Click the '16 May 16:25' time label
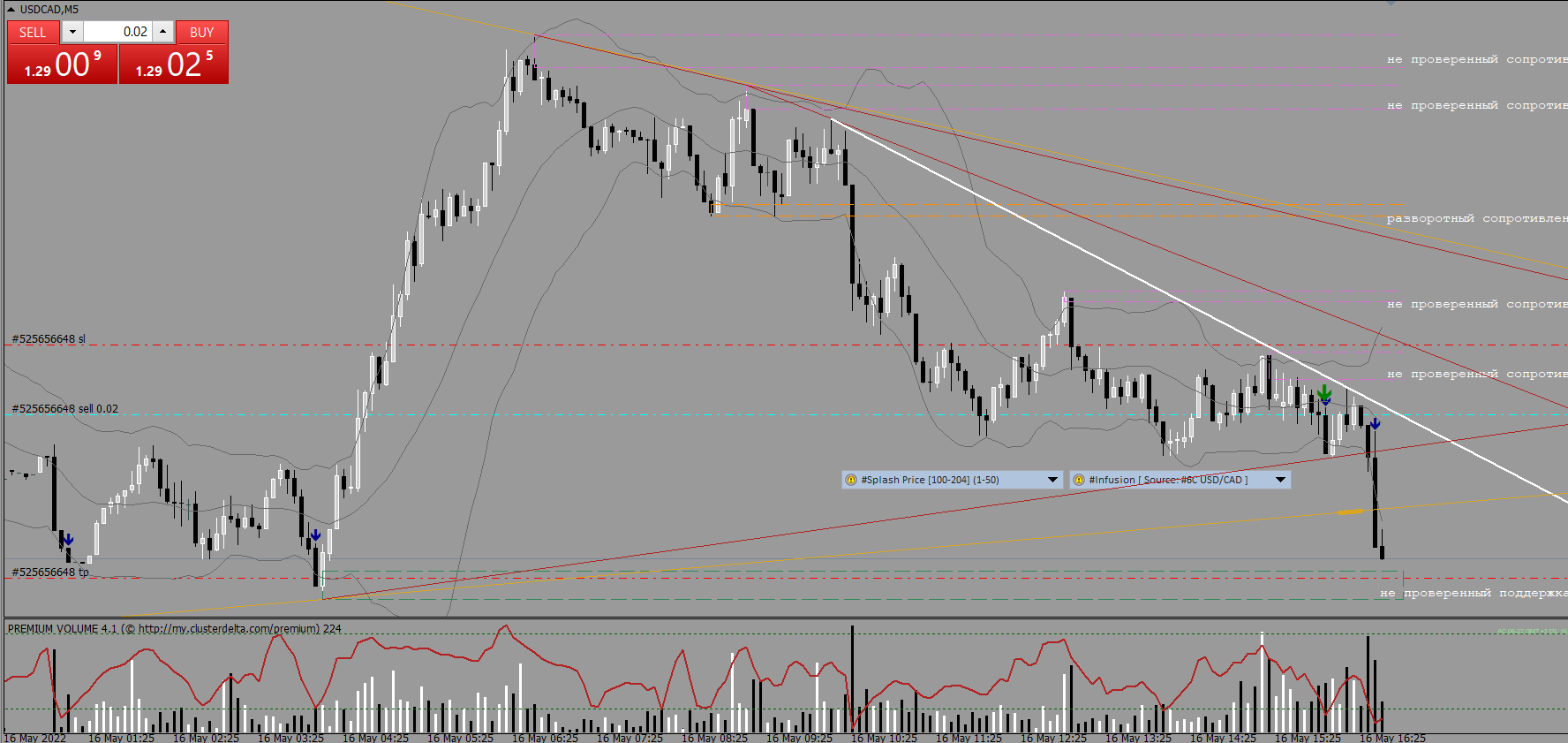Viewport: 1568px width, 743px height. [1392, 738]
